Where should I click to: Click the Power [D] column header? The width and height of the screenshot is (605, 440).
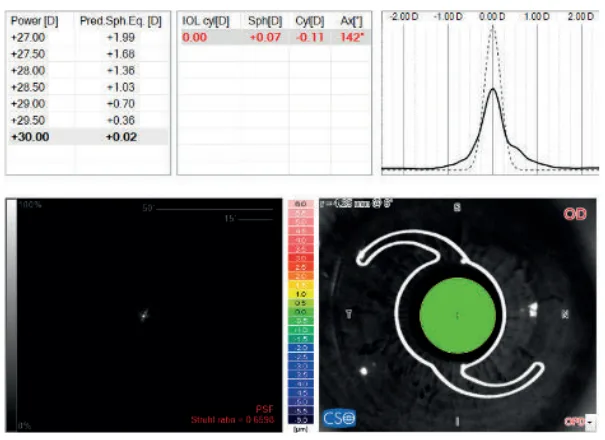click(x=34, y=21)
